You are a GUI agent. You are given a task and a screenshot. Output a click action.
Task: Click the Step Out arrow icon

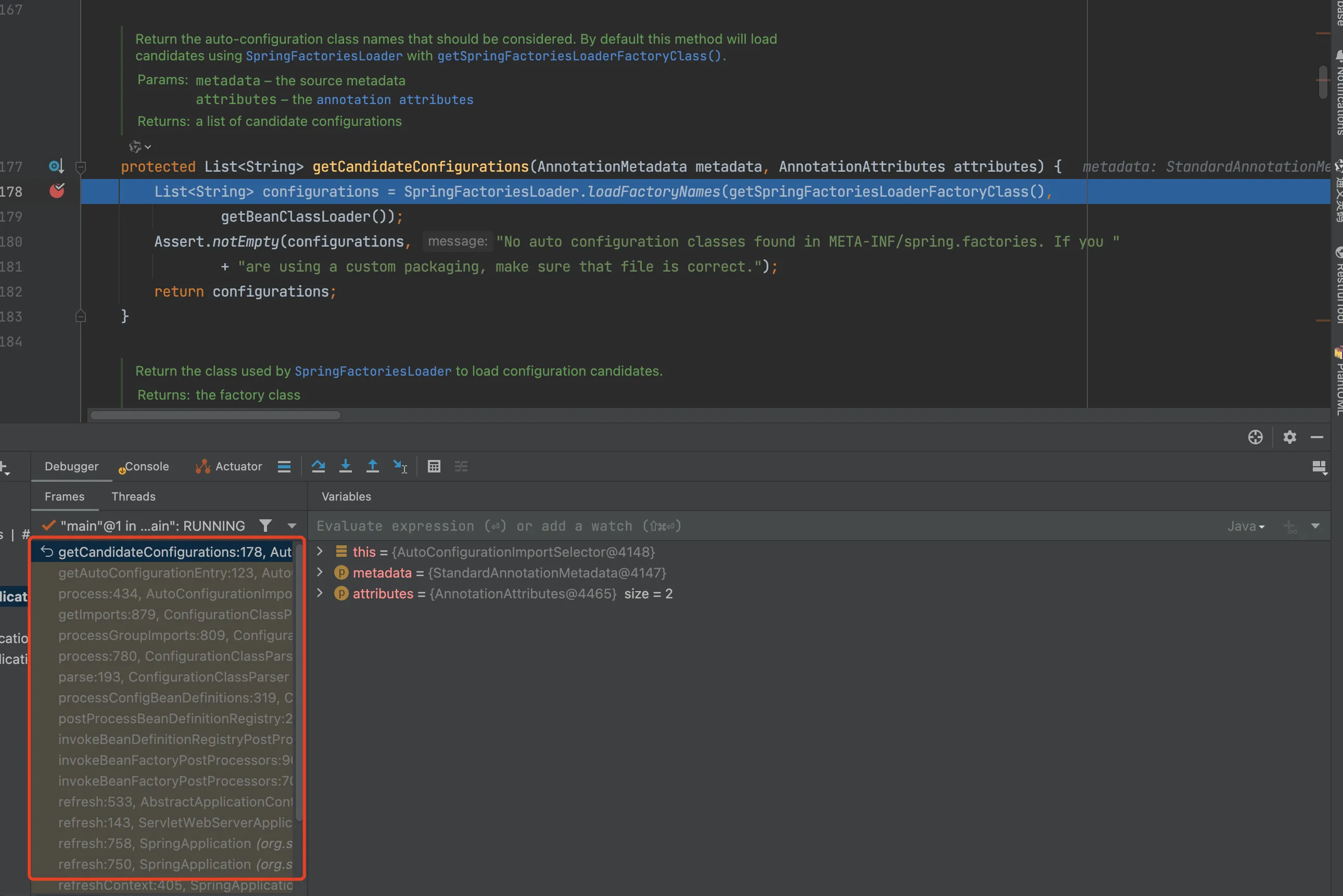pyautogui.click(x=373, y=466)
